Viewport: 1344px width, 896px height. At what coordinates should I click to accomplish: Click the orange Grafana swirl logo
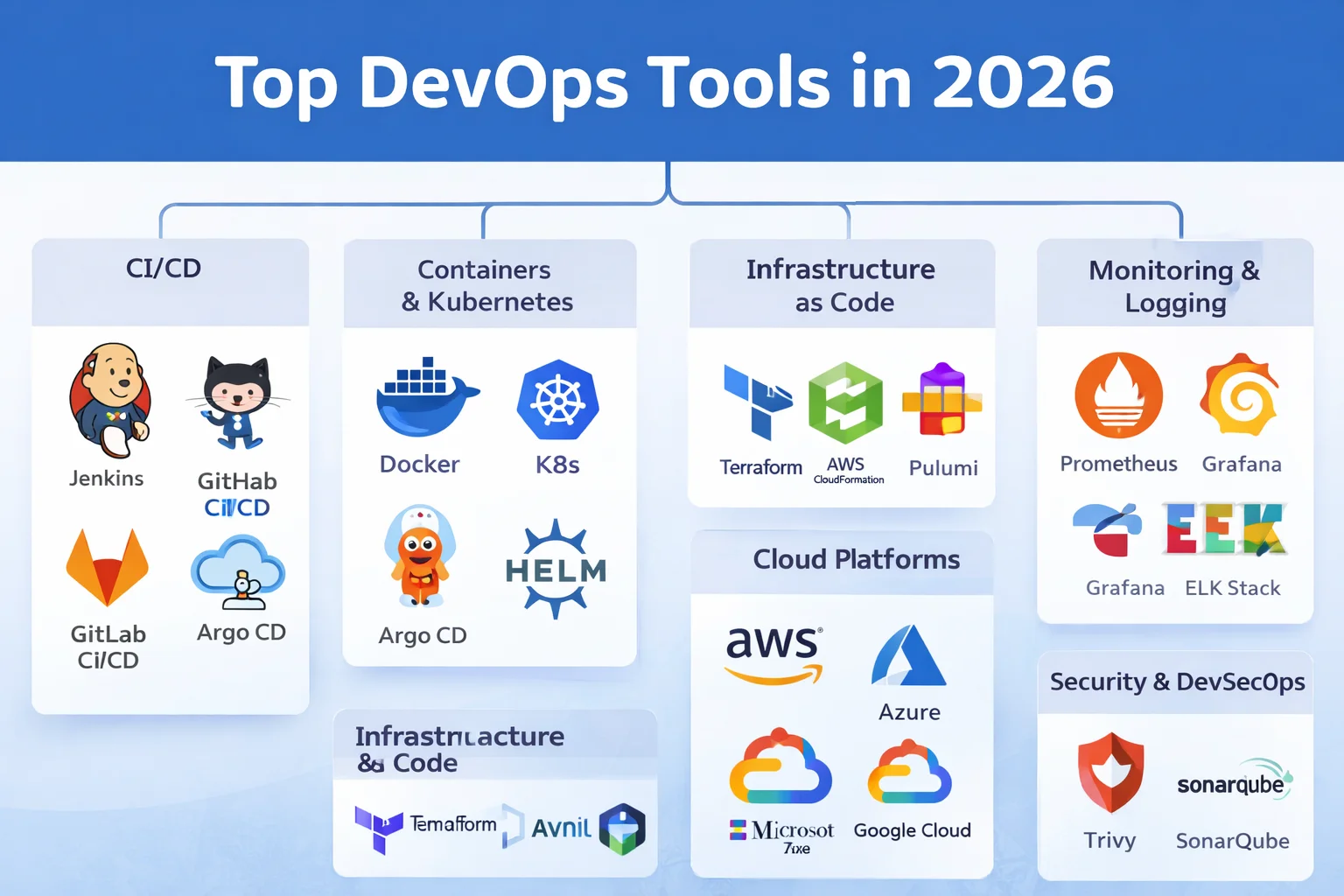(x=1241, y=395)
